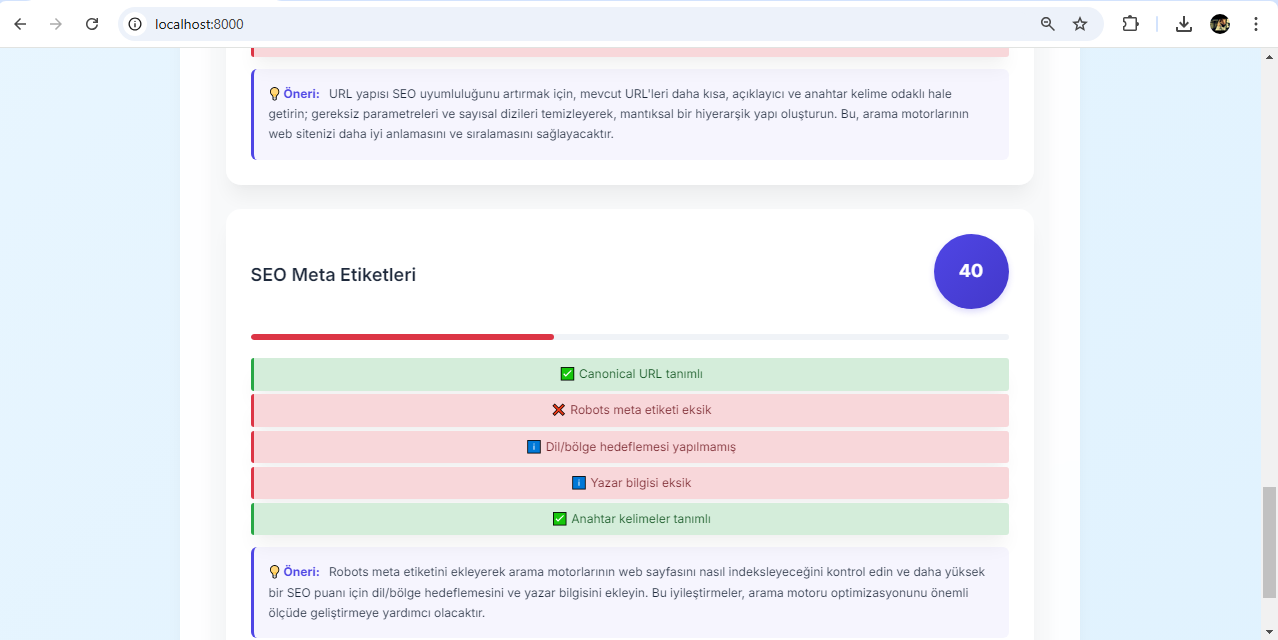Viewport: 1278px width, 640px height.
Task: Click the green checkmark on Canonical URL tanımlı
Action: coord(567,374)
